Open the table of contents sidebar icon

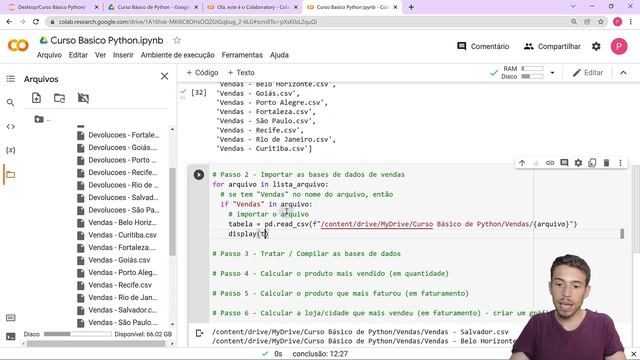pos(11,78)
